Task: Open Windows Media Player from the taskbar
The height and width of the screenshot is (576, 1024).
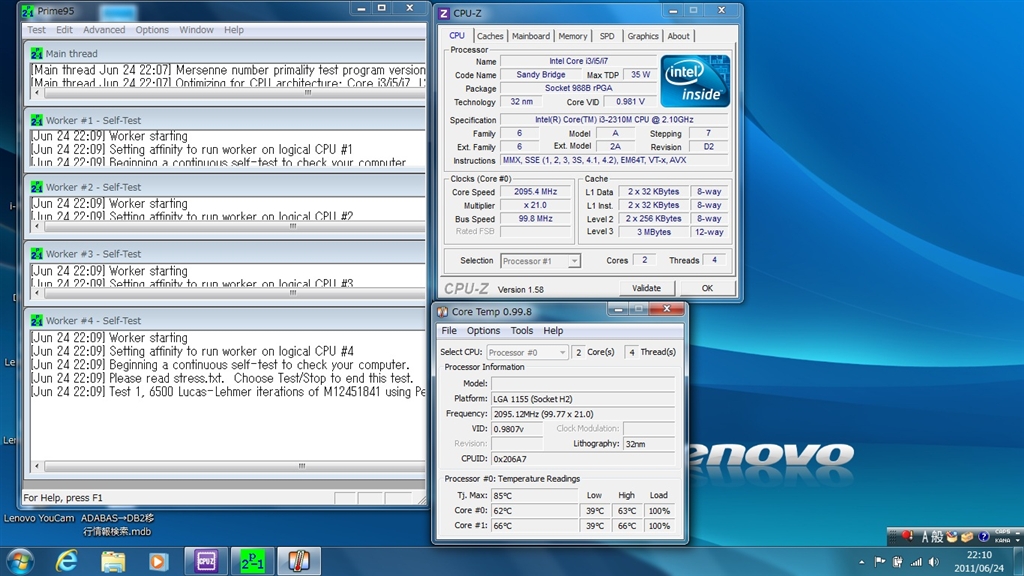Action: pos(158,560)
